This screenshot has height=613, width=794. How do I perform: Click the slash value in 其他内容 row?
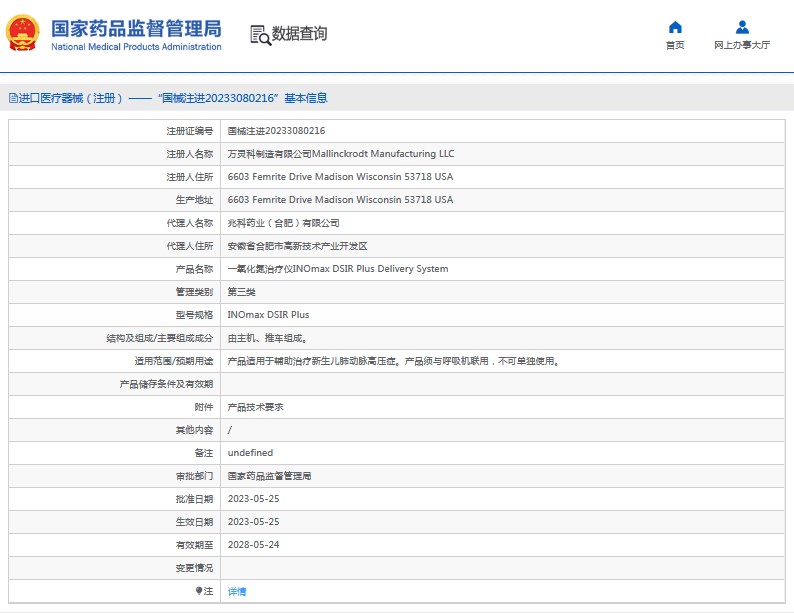(x=230, y=430)
